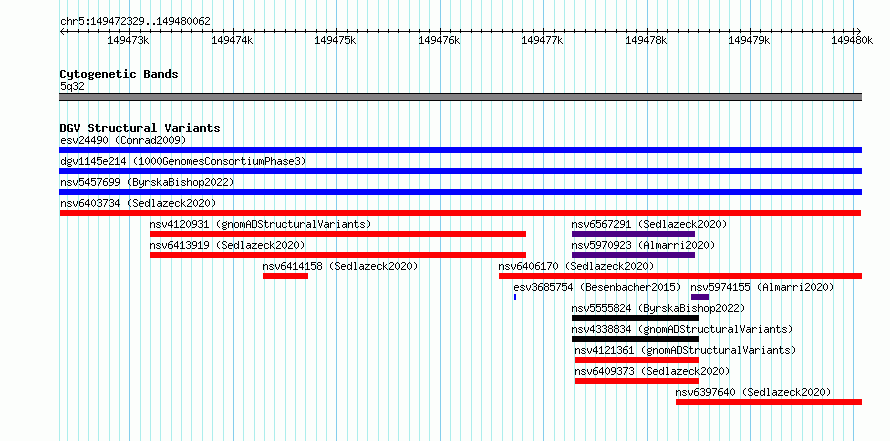Click the 149480k ruler tick label
Screen dimensions: 890x441
click(x=853, y=40)
